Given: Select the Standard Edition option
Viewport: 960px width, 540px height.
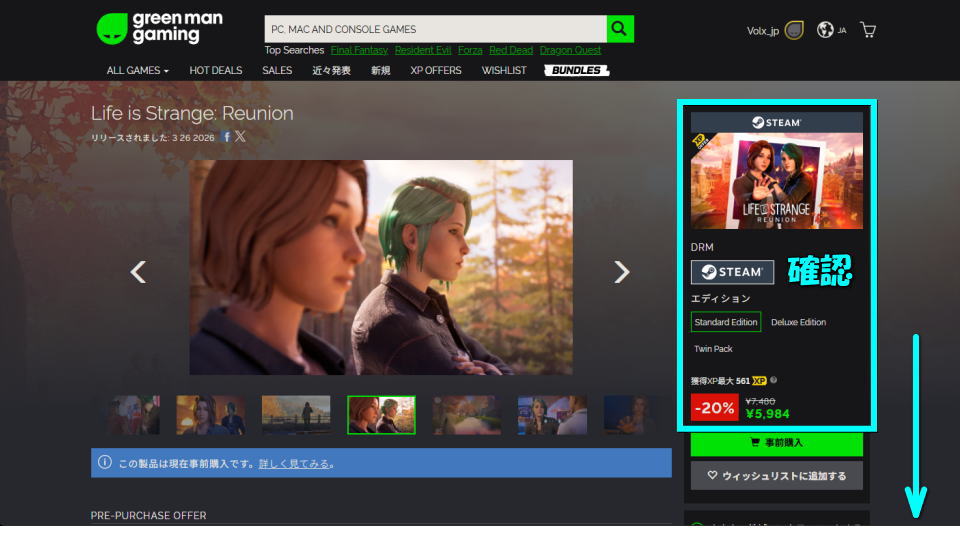Looking at the screenshot, I should pyautogui.click(x=726, y=322).
